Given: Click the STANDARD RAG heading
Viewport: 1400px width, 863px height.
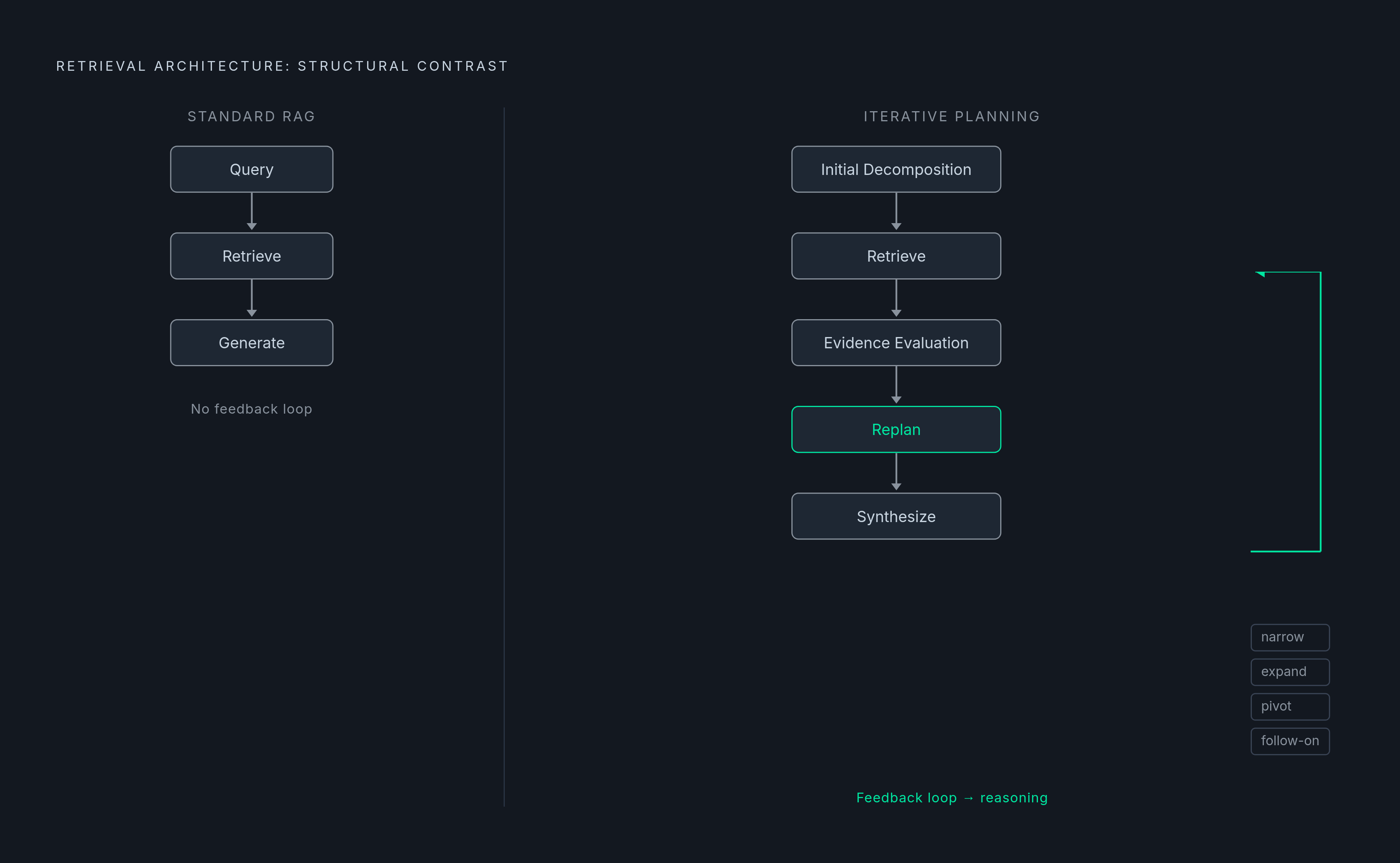Looking at the screenshot, I should point(251,117).
